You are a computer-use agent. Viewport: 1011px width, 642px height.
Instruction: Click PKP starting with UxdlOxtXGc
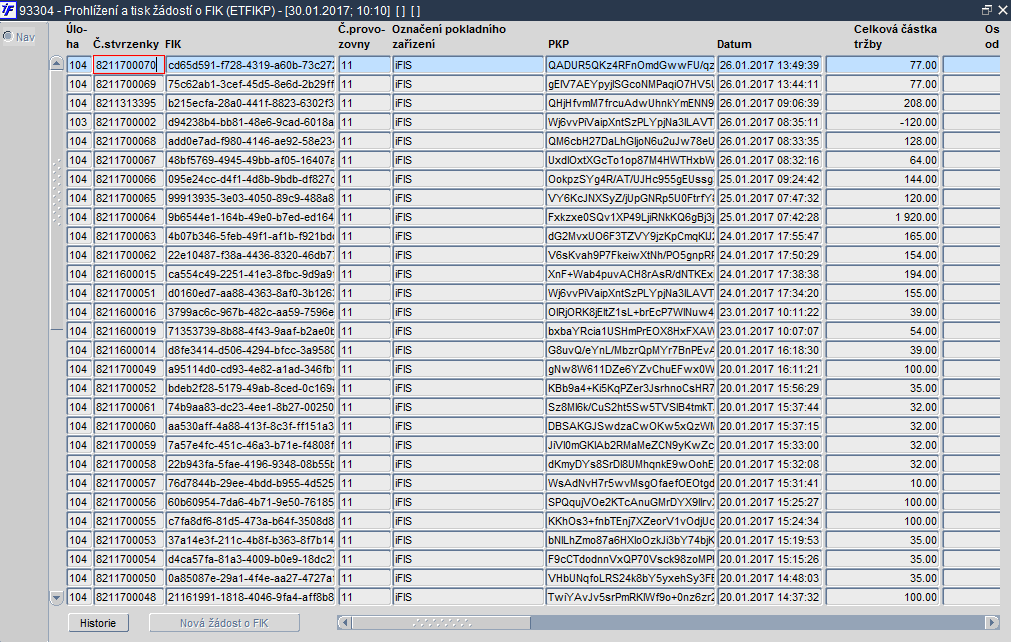630,160
